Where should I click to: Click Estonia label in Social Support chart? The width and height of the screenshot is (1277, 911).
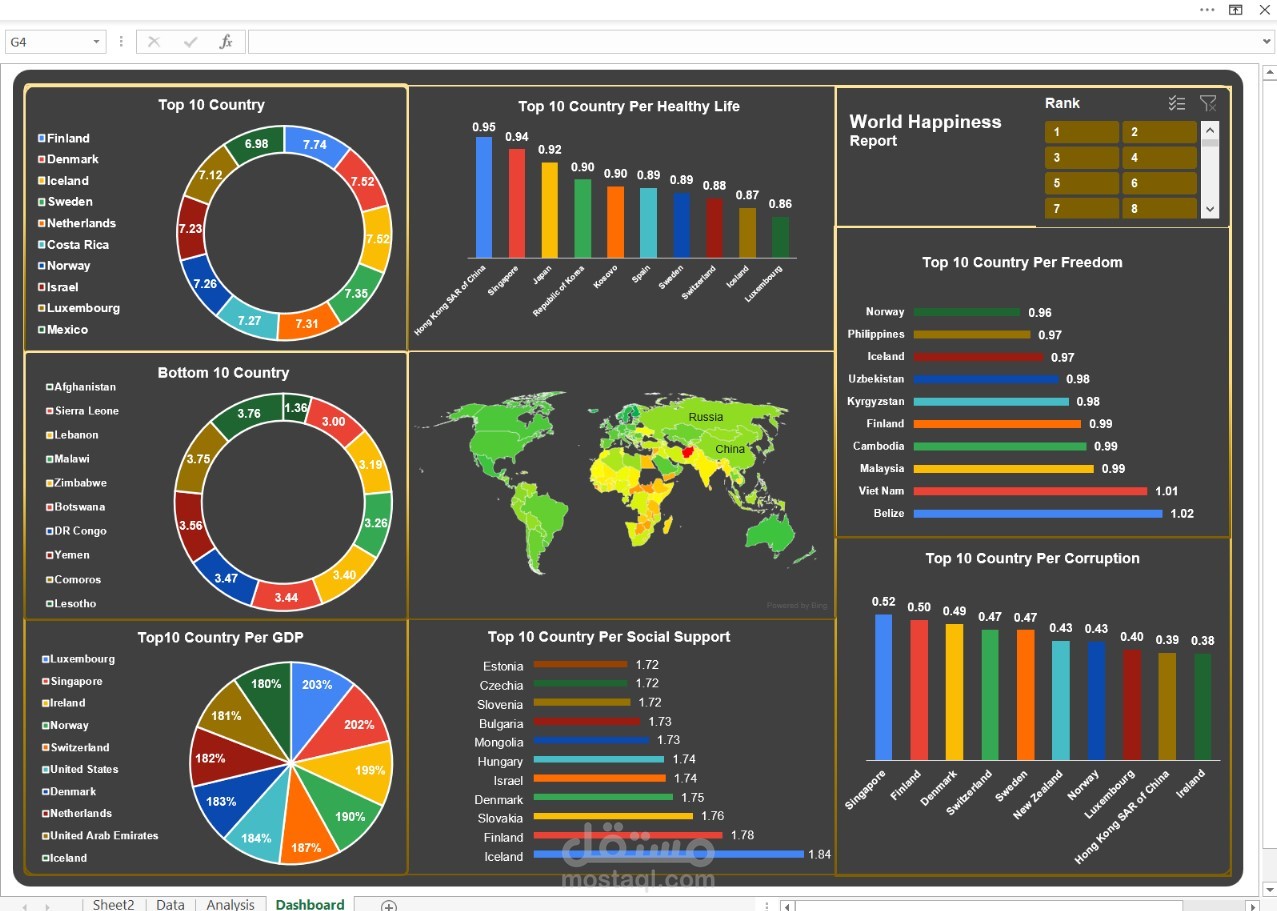[x=503, y=666]
